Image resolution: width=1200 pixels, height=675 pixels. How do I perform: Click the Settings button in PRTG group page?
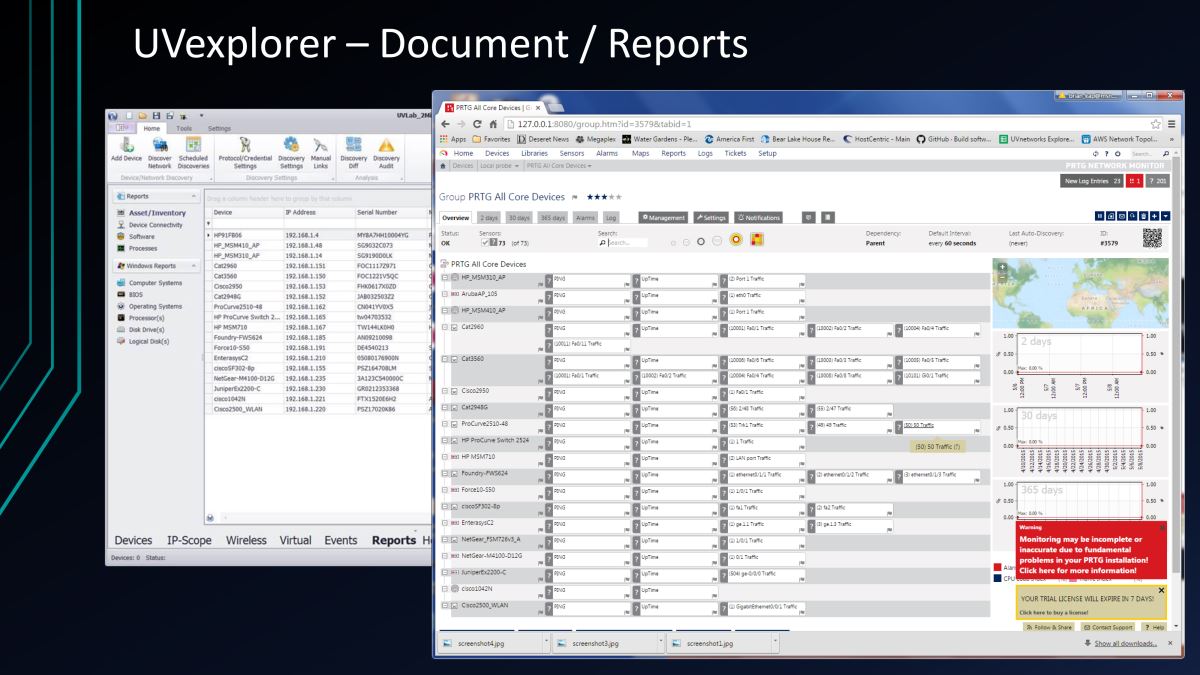click(x=711, y=217)
